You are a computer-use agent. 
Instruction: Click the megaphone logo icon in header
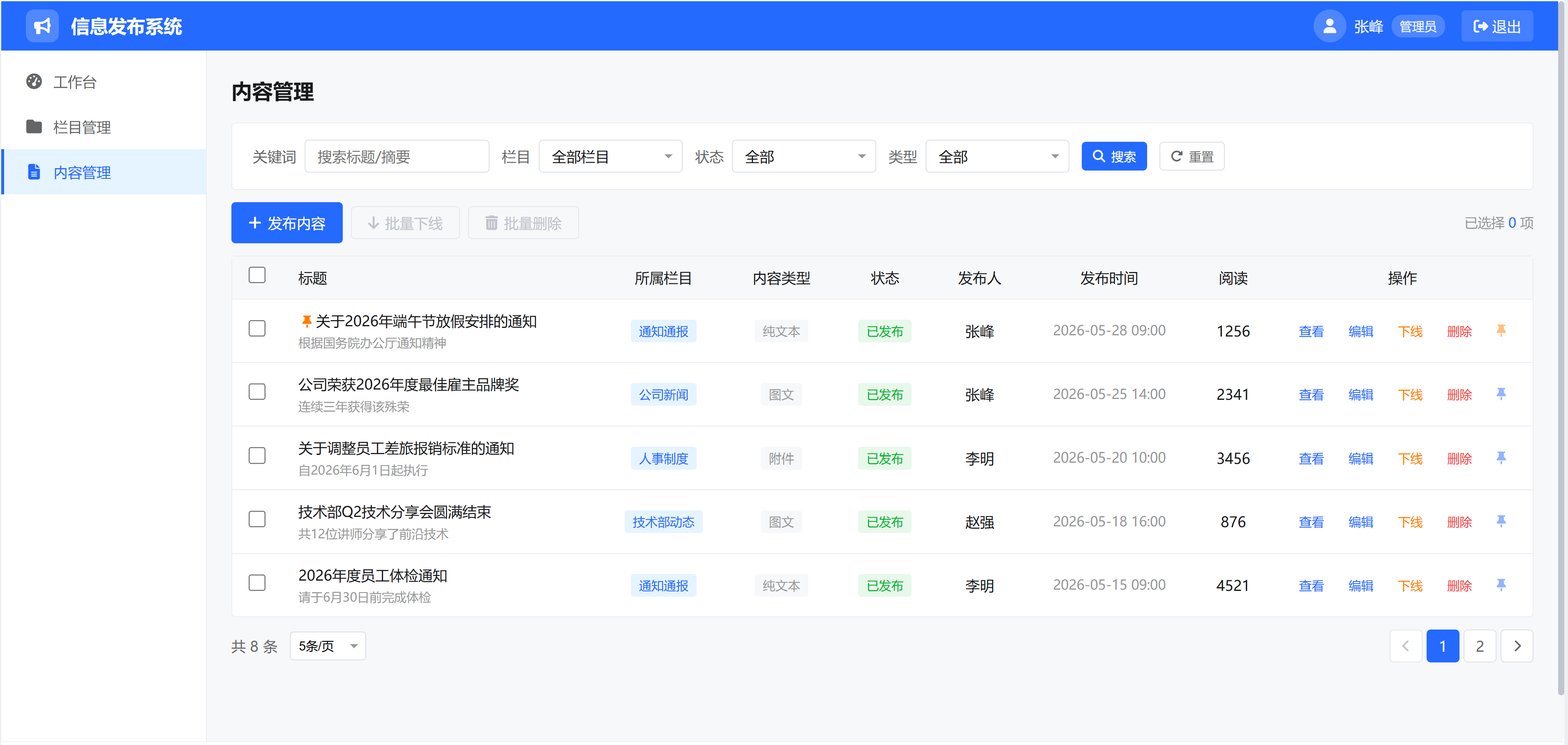[x=42, y=26]
